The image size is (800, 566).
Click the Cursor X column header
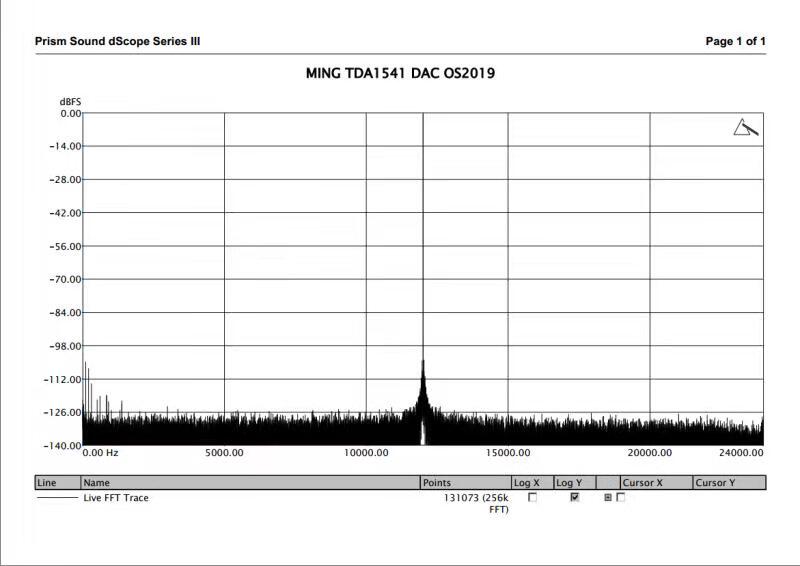(657, 483)
